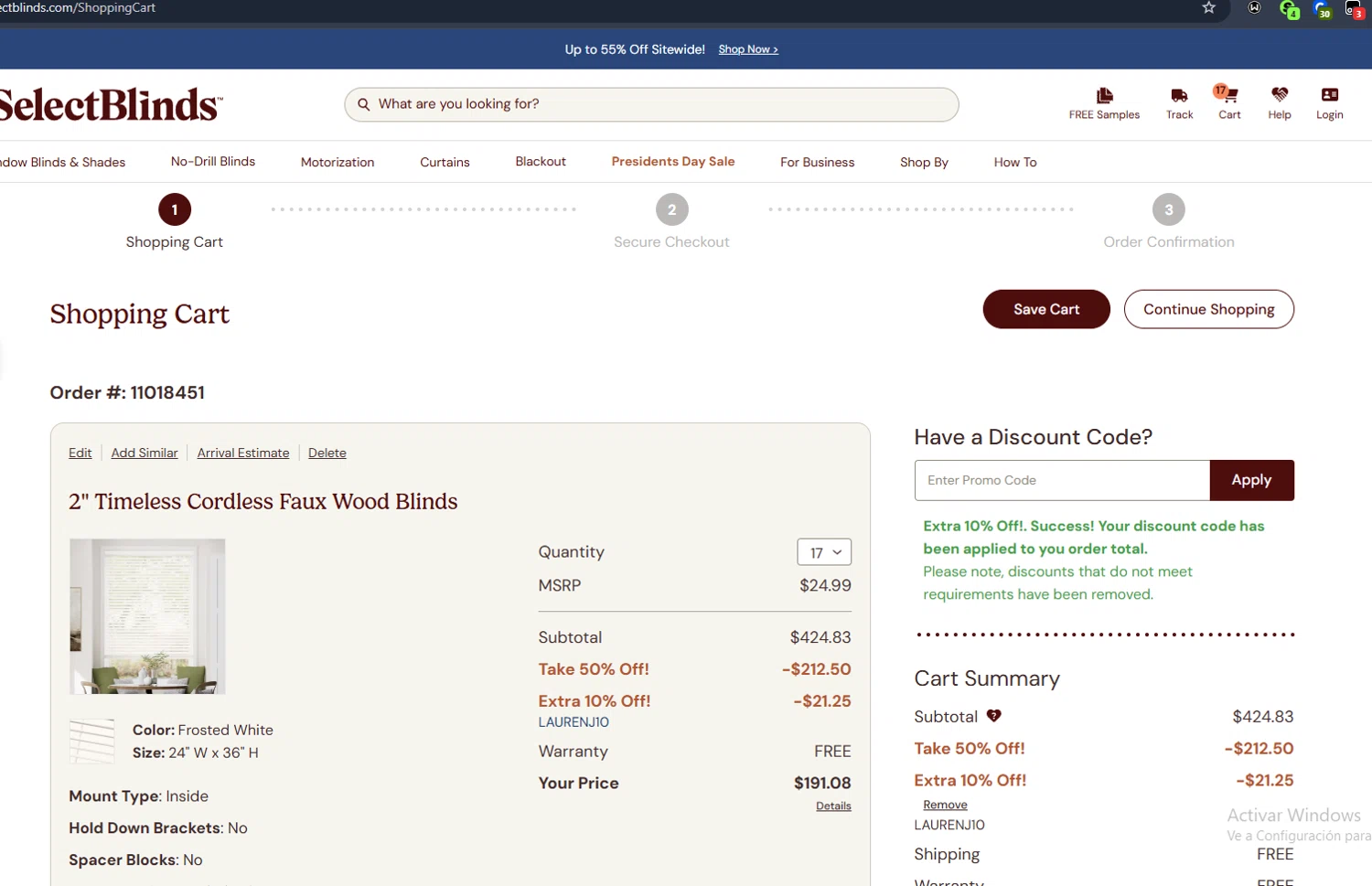Open the No-Drill Blinds menu
This screenshot has width=1372, height=886.
pyautogui.click(x=213, y=161)
